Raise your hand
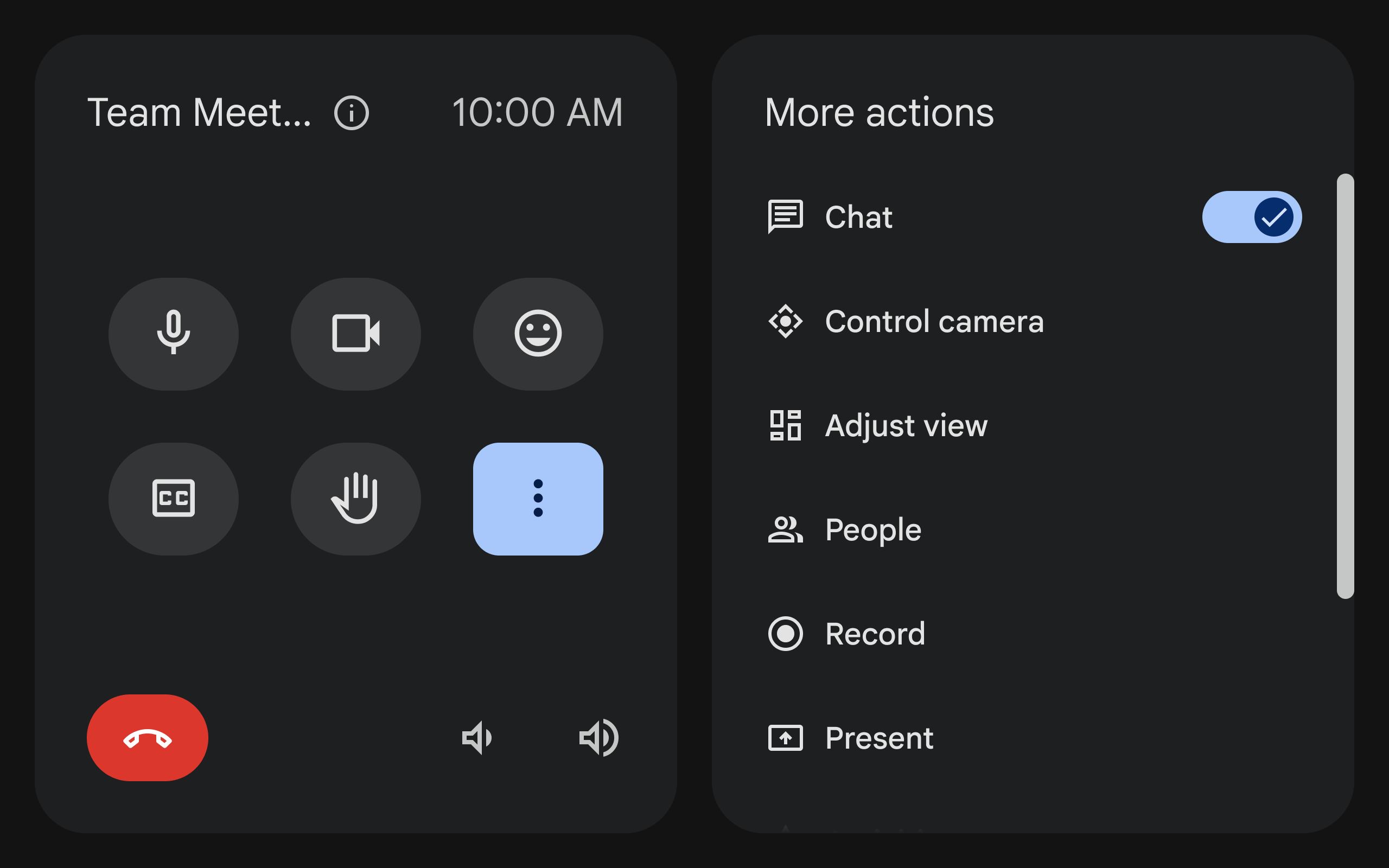The width and height of the screenshot is (1389, 868). pos(356,499)
